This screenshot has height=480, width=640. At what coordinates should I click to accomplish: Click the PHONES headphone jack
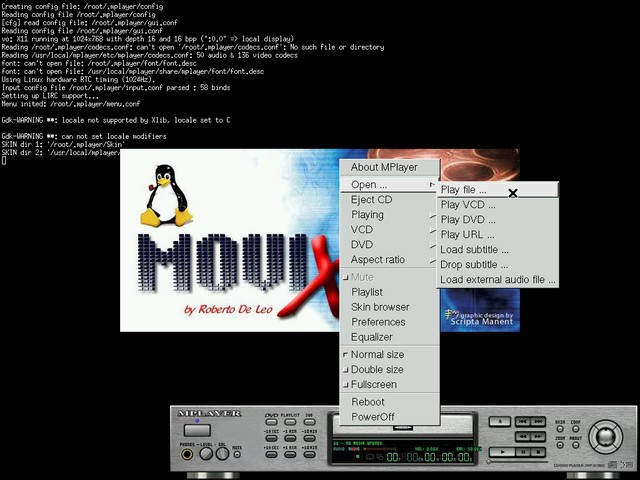pos(187,454)
